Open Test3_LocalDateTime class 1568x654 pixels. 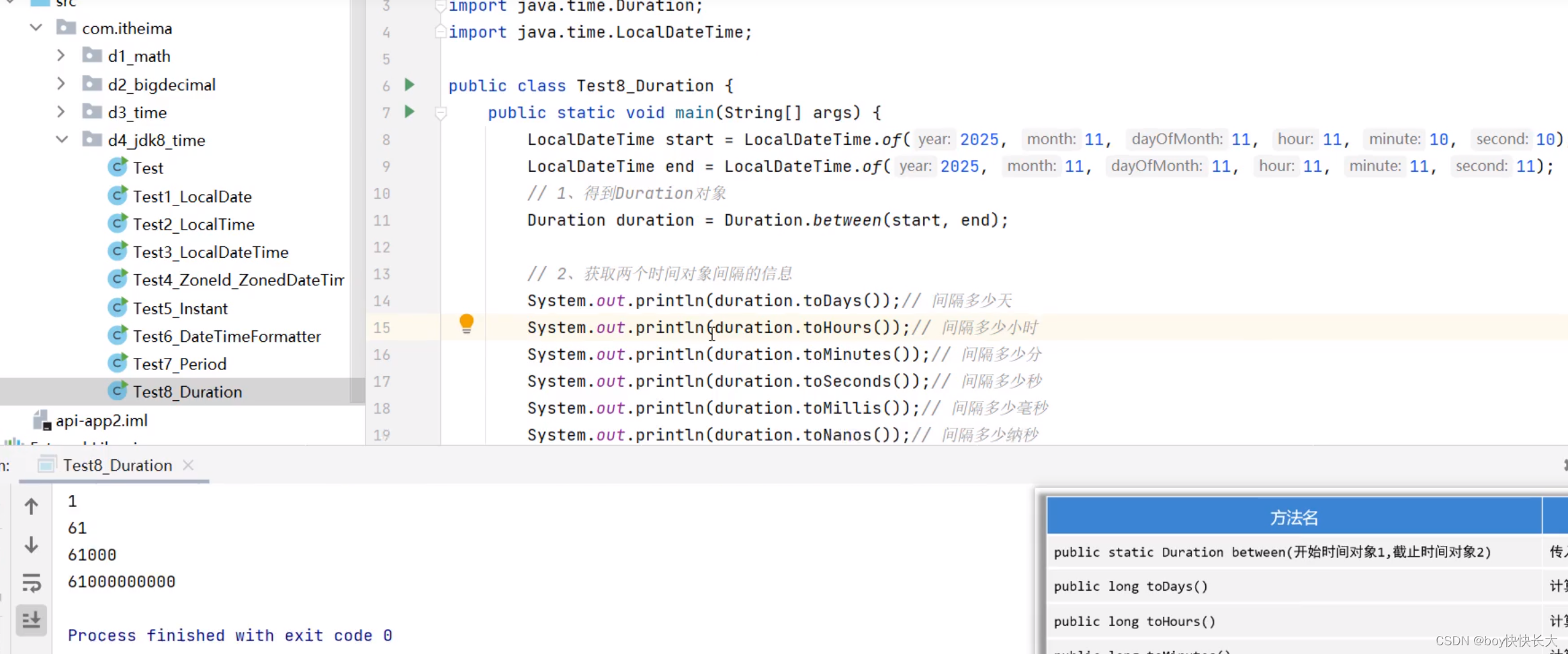point(210,252)
